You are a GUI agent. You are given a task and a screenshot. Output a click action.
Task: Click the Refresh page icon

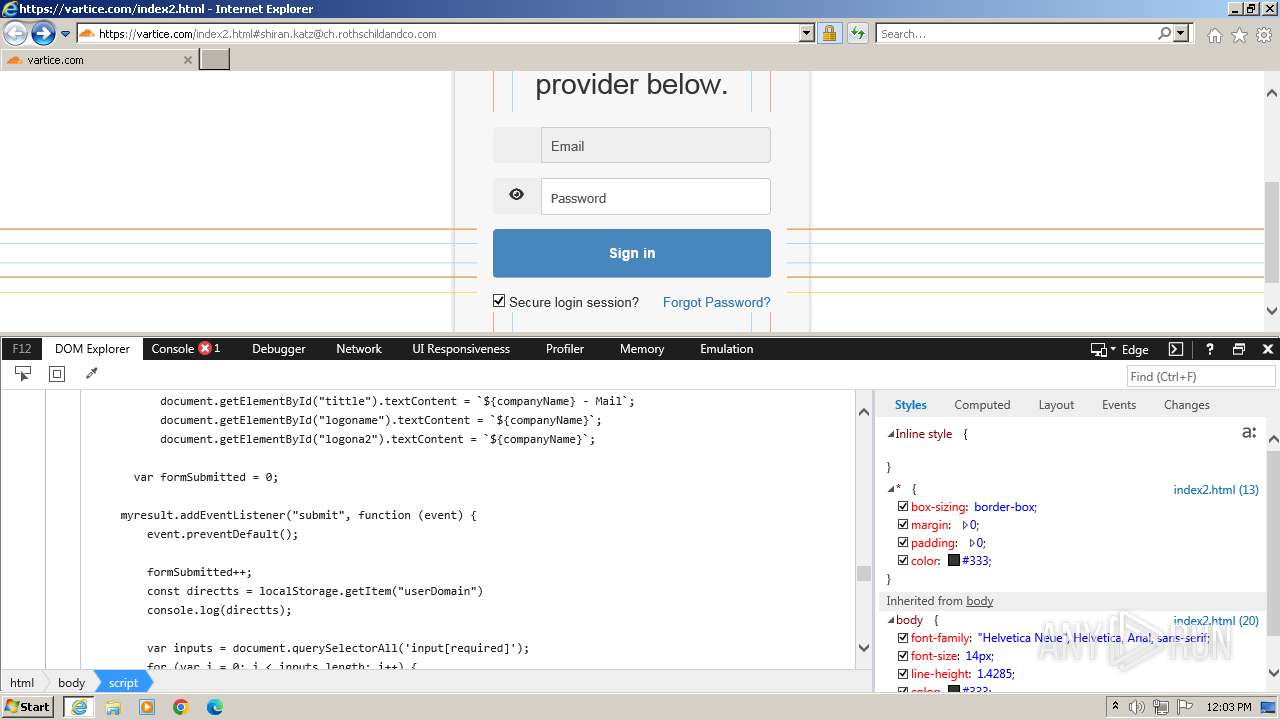[857, 33]
